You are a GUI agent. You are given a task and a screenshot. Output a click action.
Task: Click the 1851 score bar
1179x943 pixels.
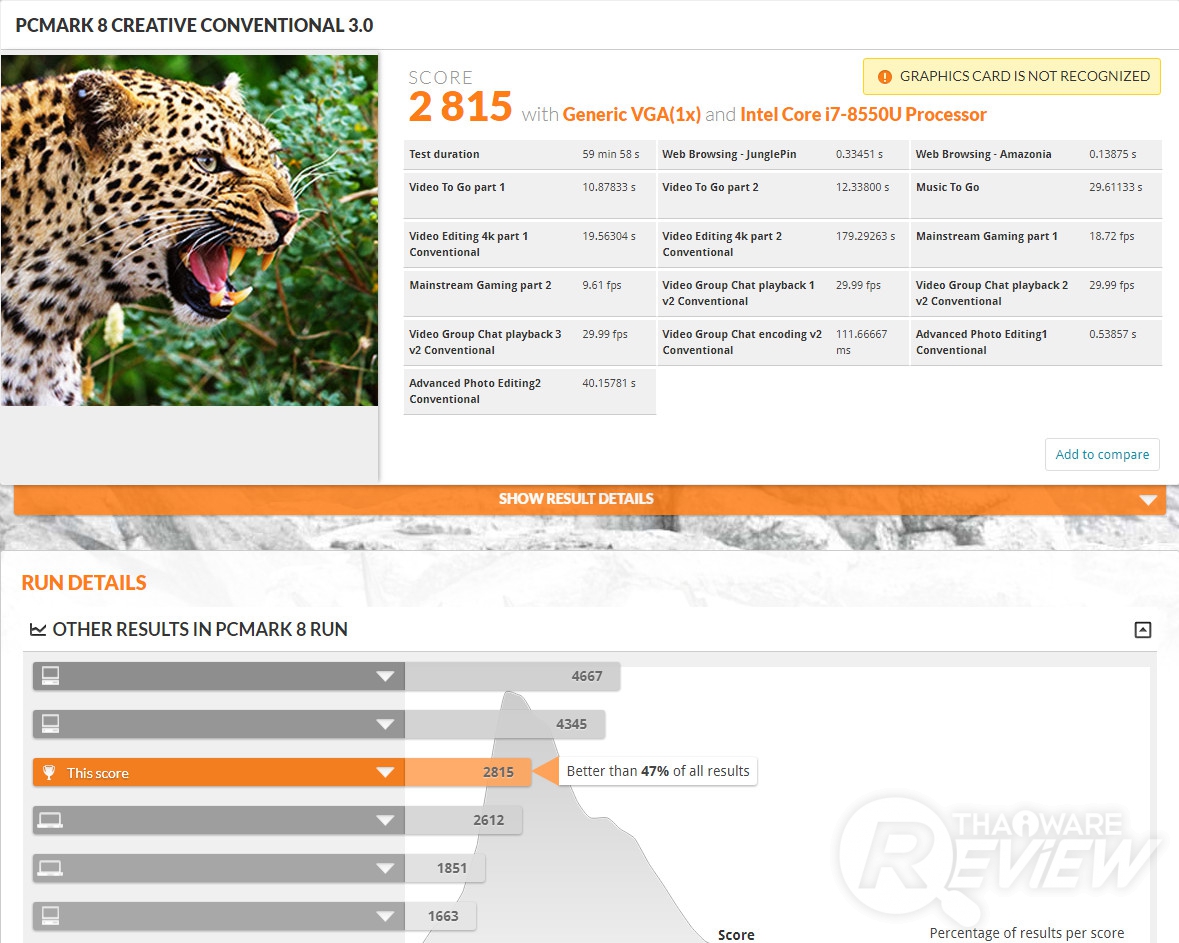(x=444, y=869)
